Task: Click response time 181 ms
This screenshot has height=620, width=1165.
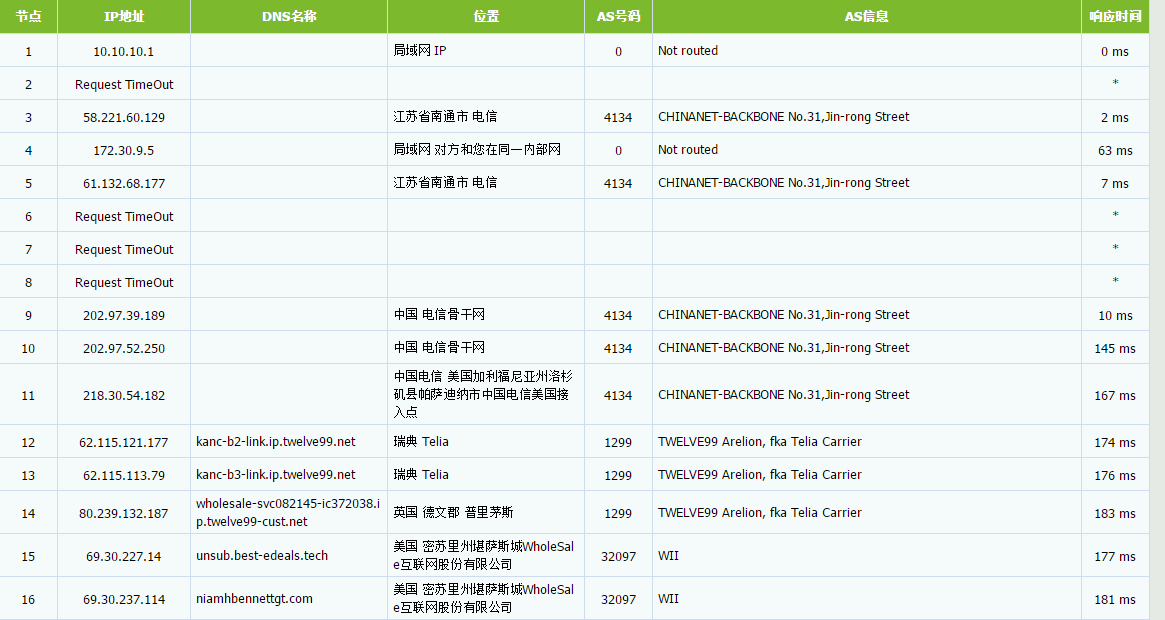Action: point(1115,599)
